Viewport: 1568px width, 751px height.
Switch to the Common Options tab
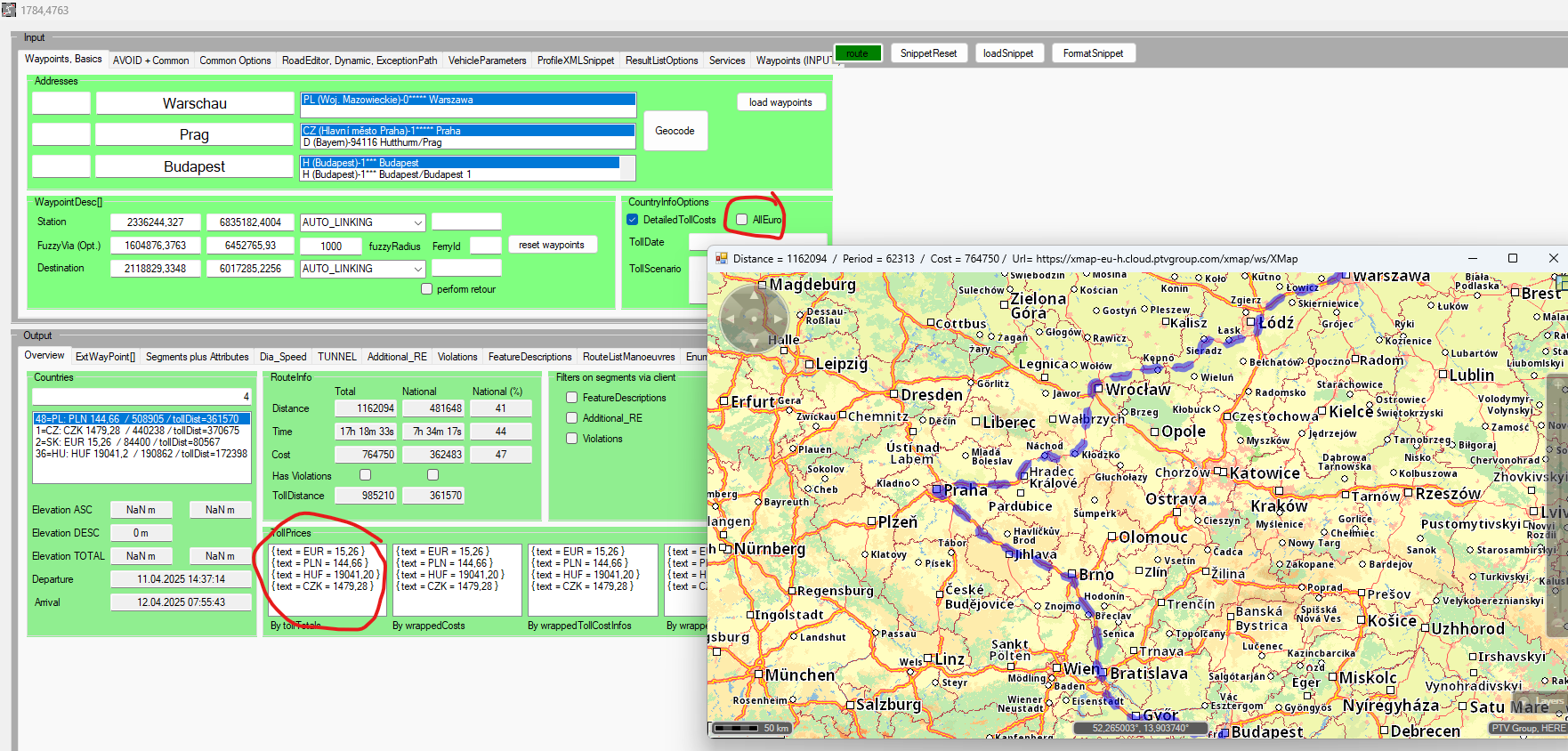235,61
